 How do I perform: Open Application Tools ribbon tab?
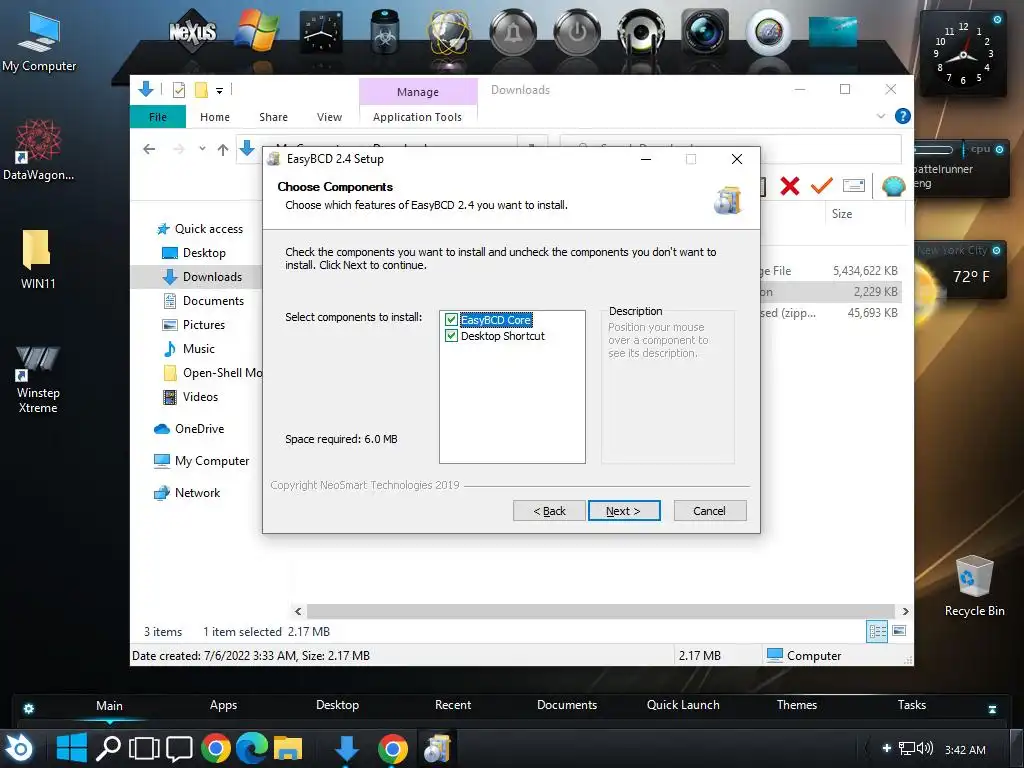pyautogui.click(x=417, y=117)
